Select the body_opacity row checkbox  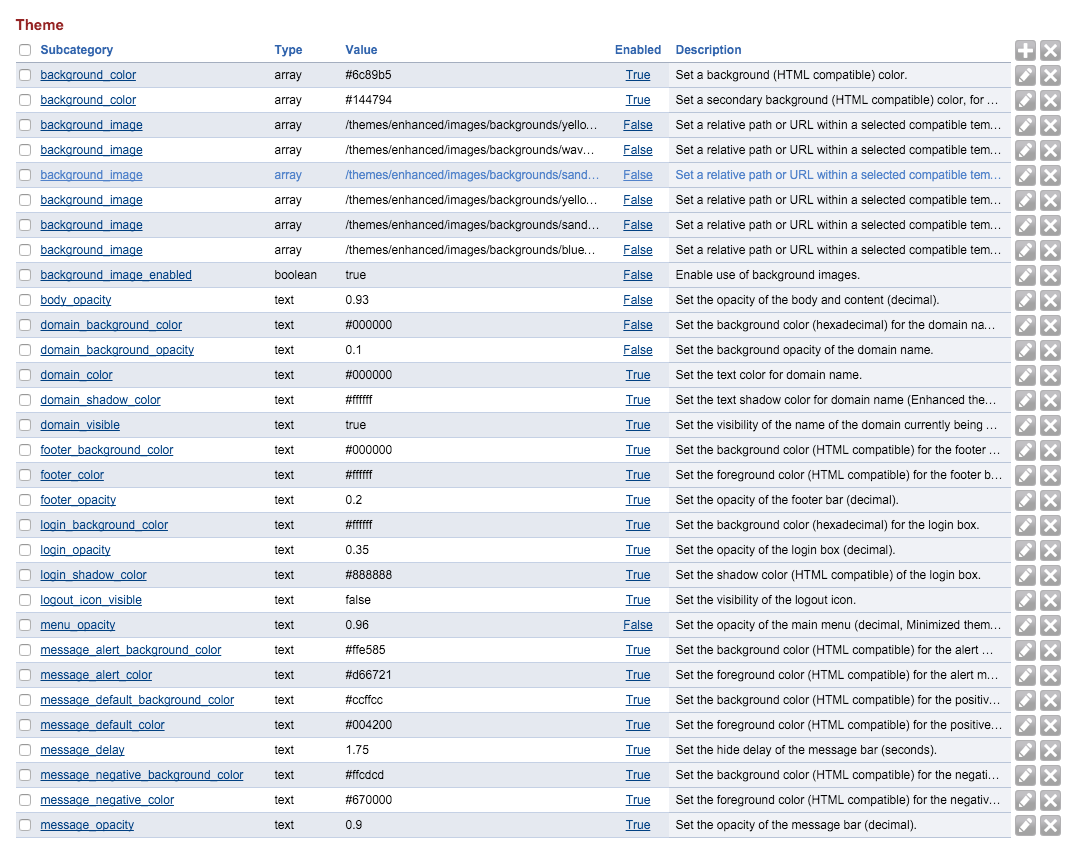pos(25,299)
